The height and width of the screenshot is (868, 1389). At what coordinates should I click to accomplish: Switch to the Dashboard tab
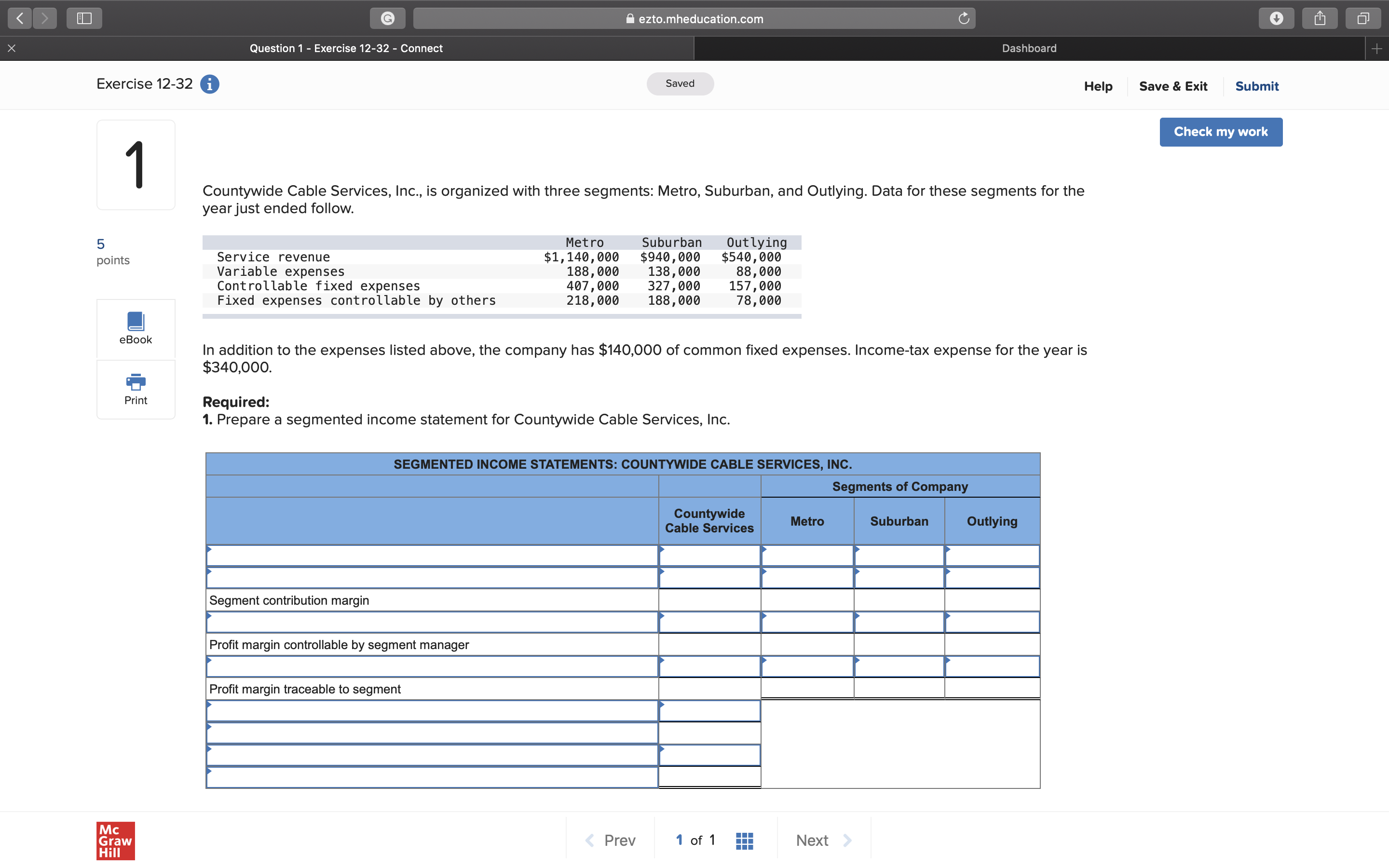1029,48
